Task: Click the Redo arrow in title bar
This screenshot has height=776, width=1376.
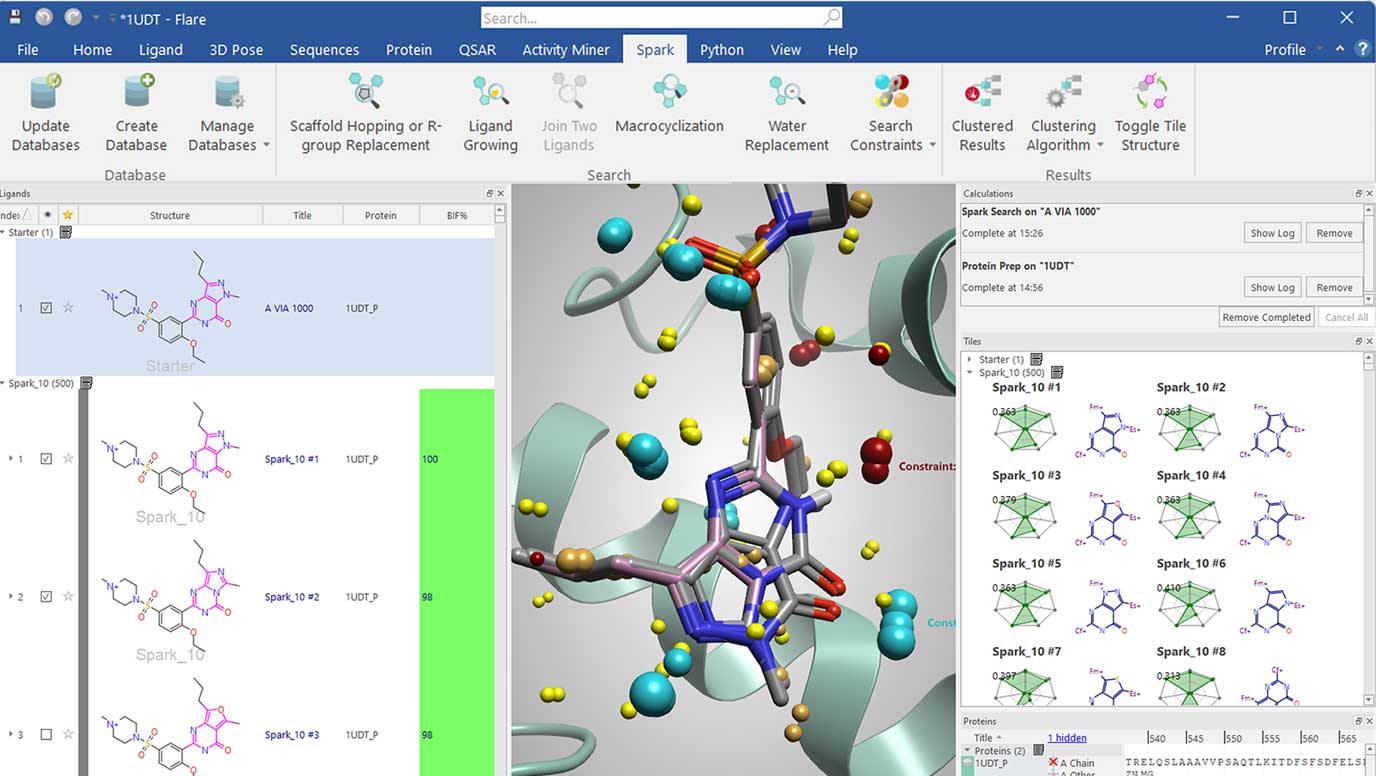Action: [x=73, y=17]
